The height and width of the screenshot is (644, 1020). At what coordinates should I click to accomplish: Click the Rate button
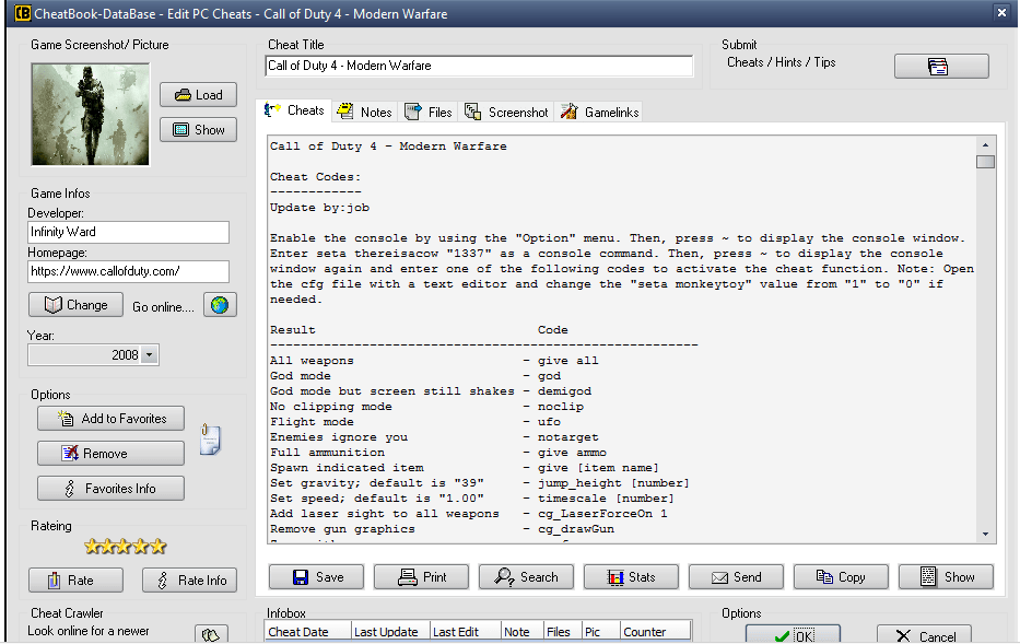click(75, 580)
